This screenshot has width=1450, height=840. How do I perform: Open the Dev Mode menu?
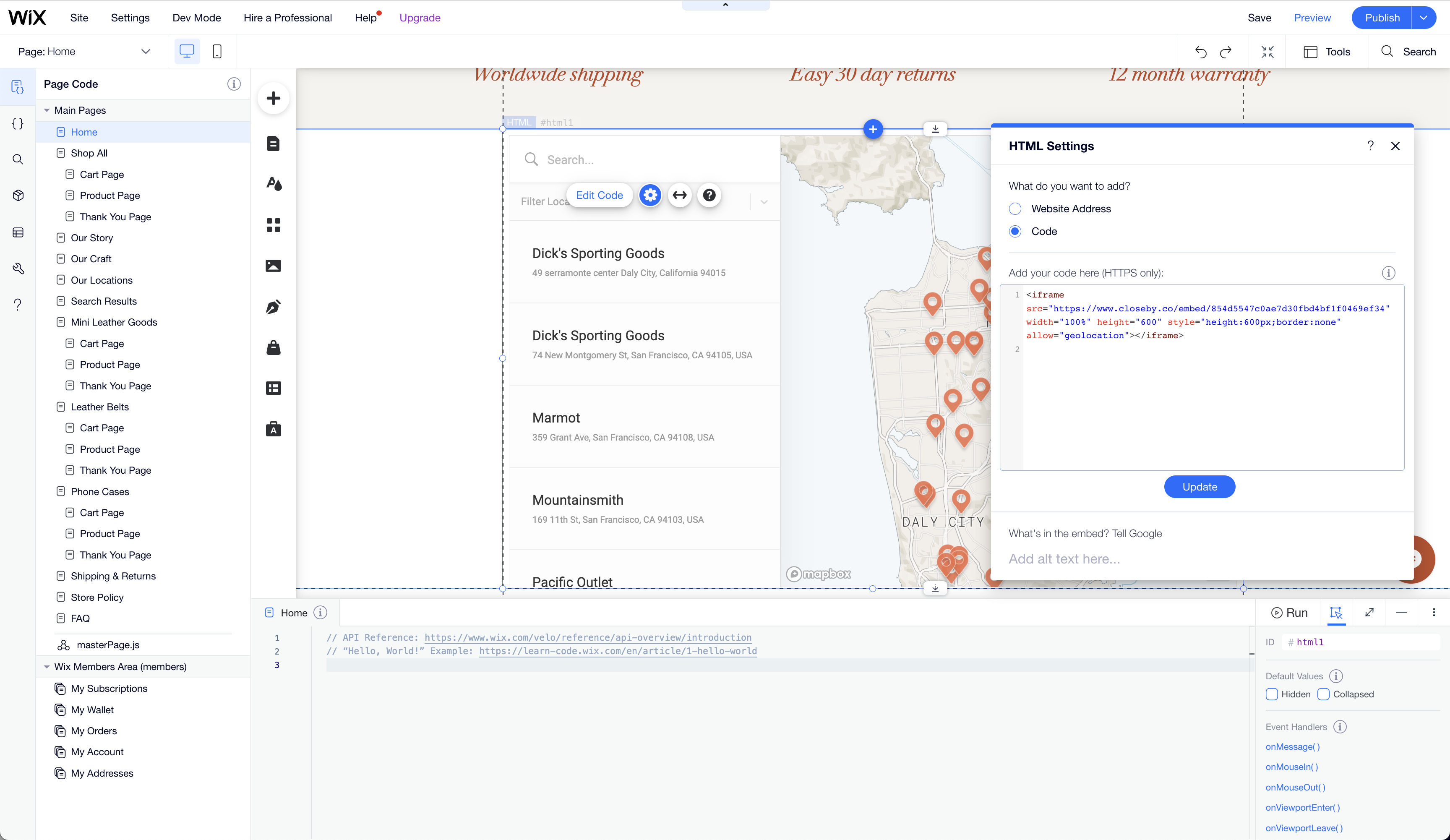point(196,18)
